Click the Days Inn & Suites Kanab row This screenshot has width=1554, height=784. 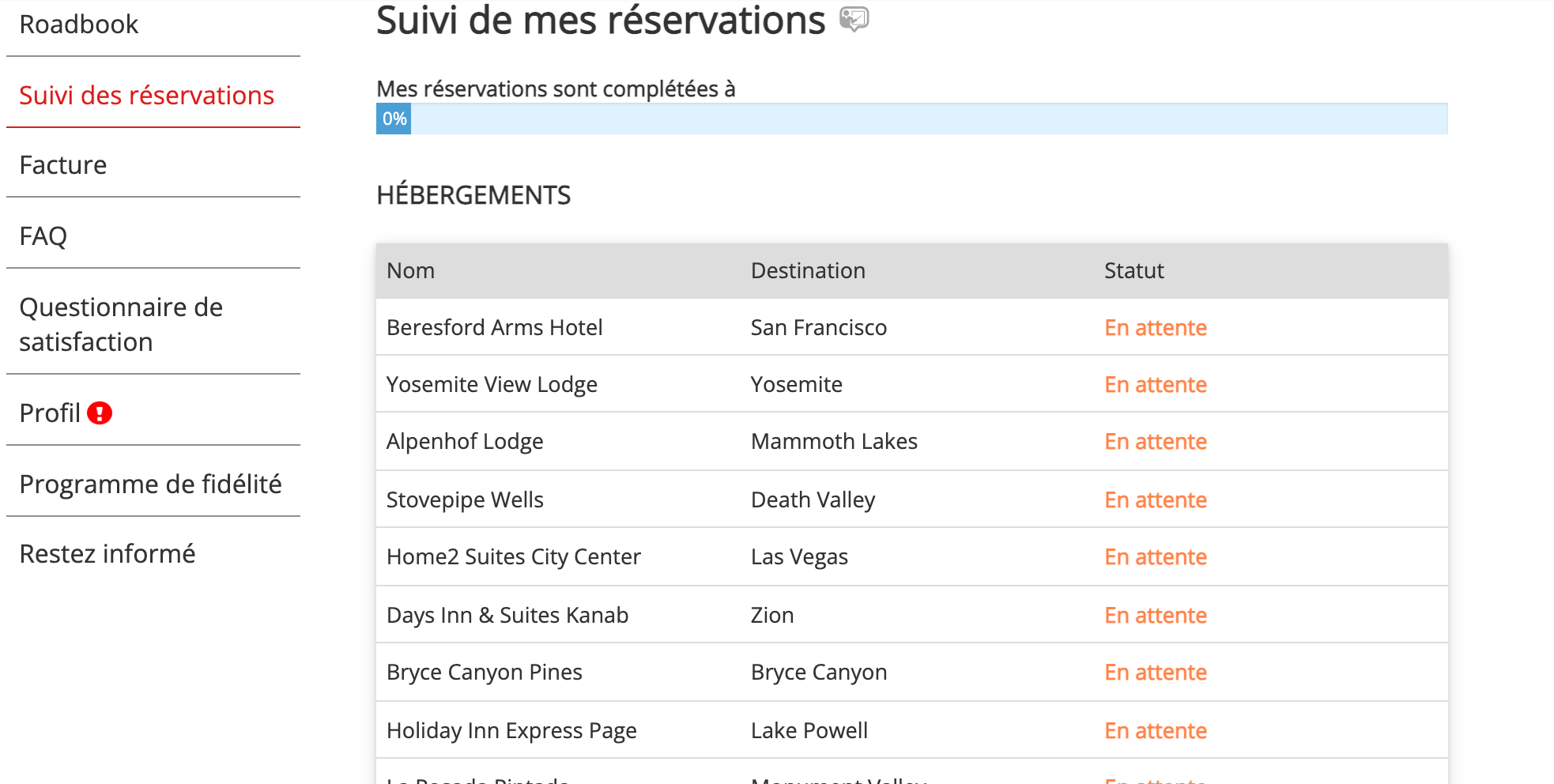coord(507,615)
